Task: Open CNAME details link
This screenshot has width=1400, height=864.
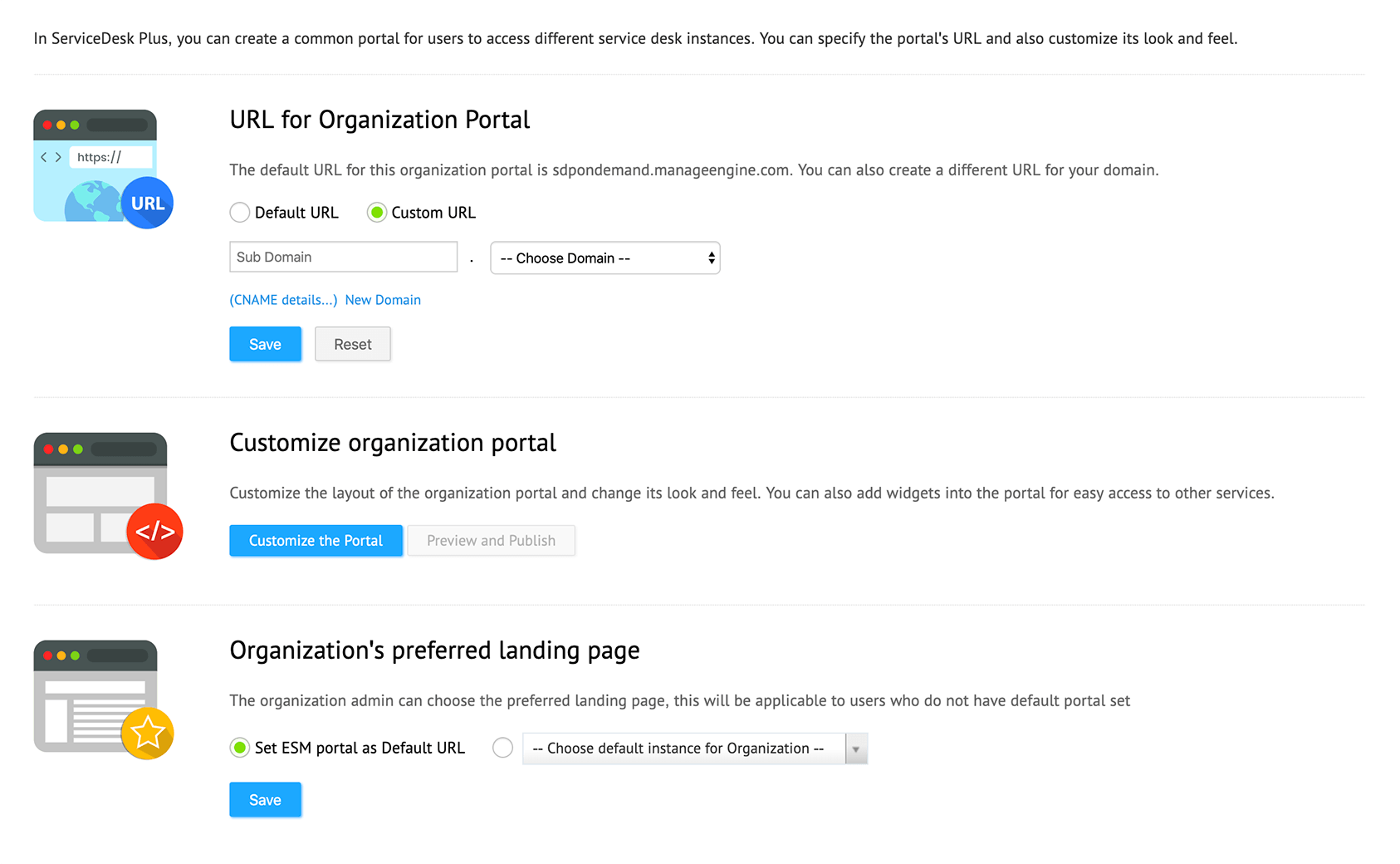Action: (x=283, y=300)
